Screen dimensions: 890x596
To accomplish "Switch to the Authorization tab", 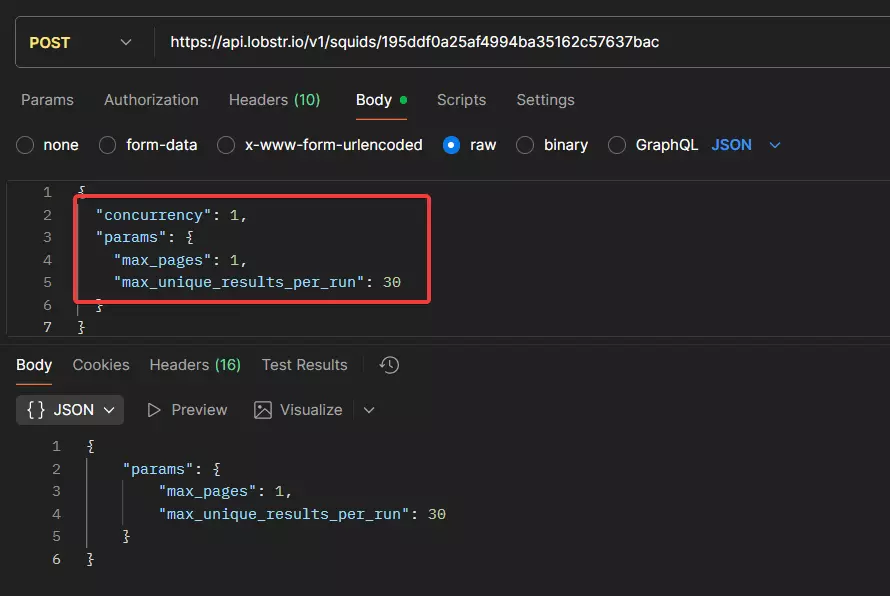I will point(151,100).
